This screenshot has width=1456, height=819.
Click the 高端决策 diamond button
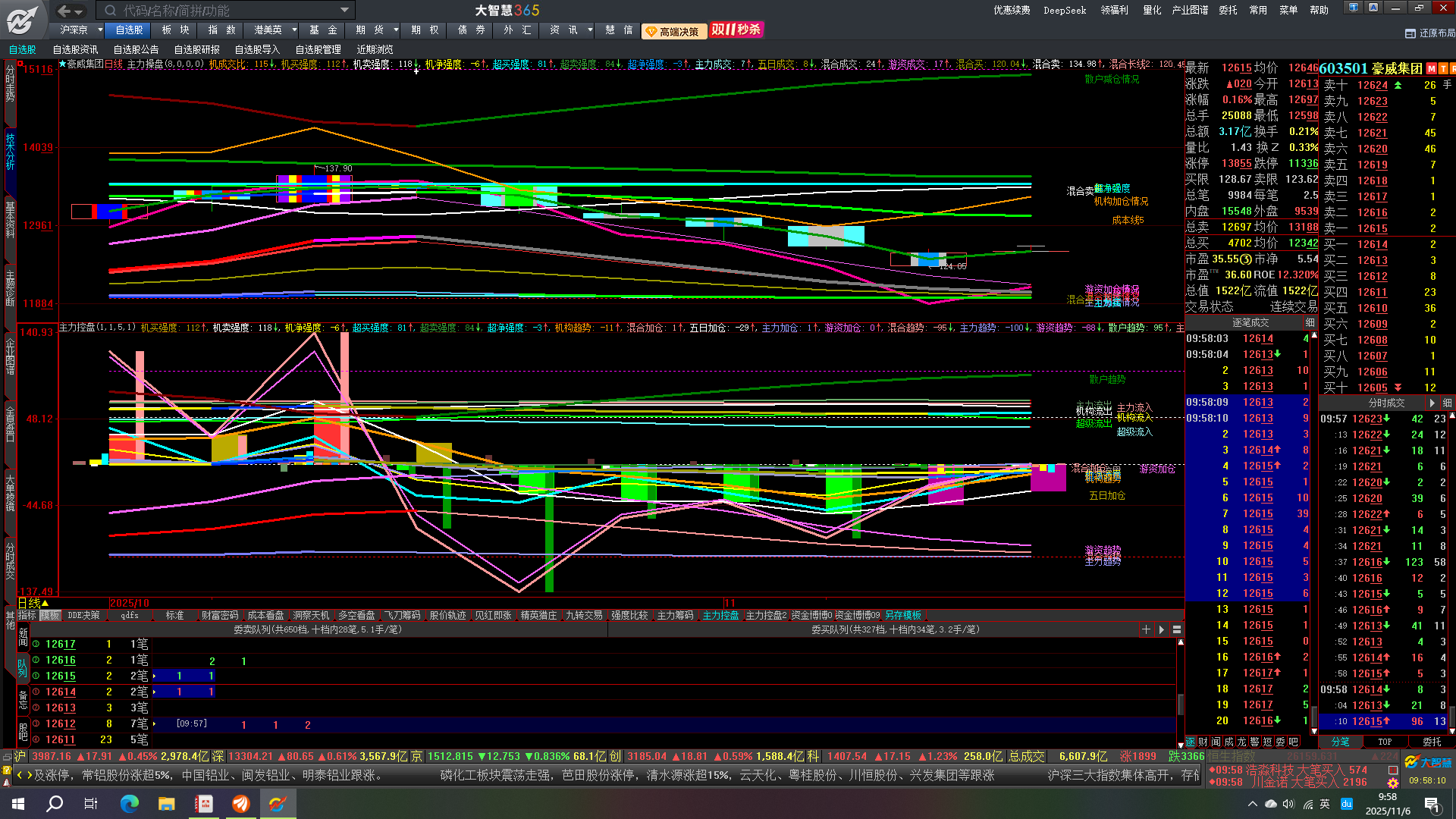pos(673,31)
